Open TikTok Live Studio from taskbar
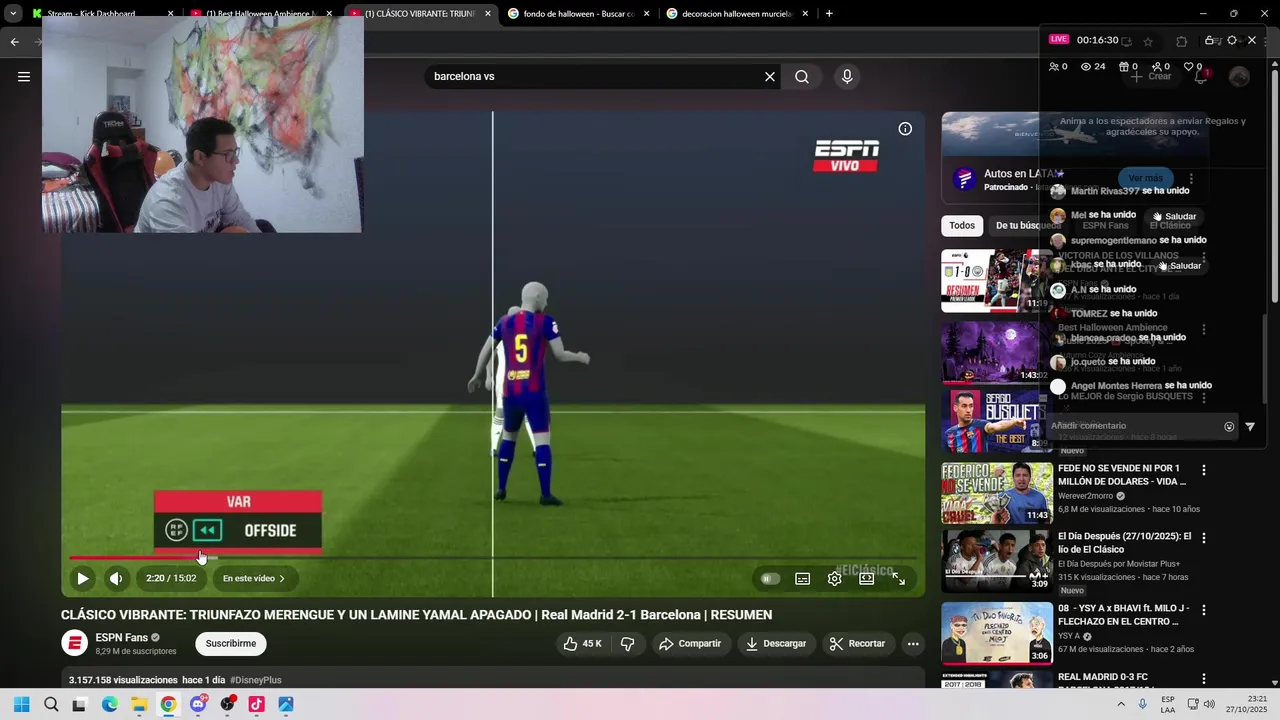The image size is (1280, 720). click(257, 704)
